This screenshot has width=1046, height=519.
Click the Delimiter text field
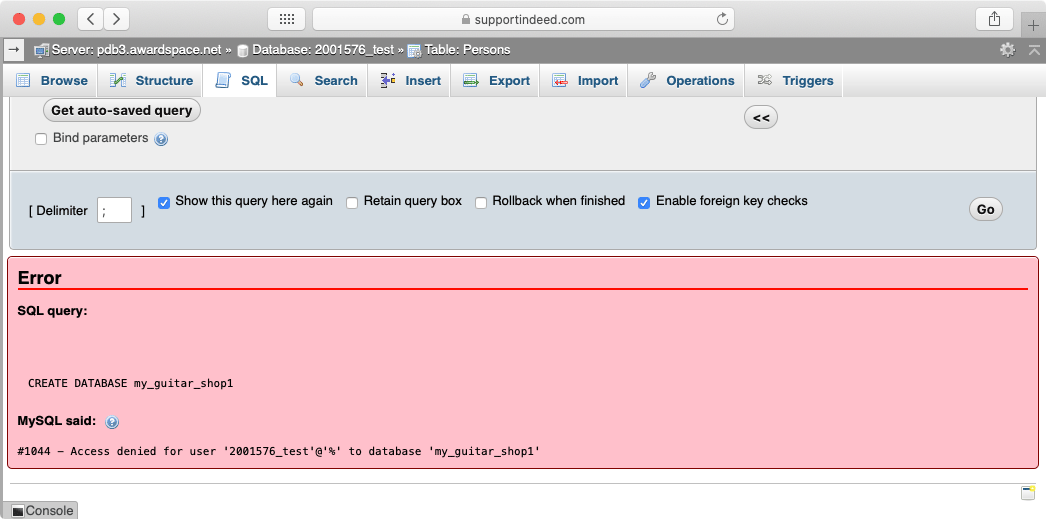click(x=114, y=210)
